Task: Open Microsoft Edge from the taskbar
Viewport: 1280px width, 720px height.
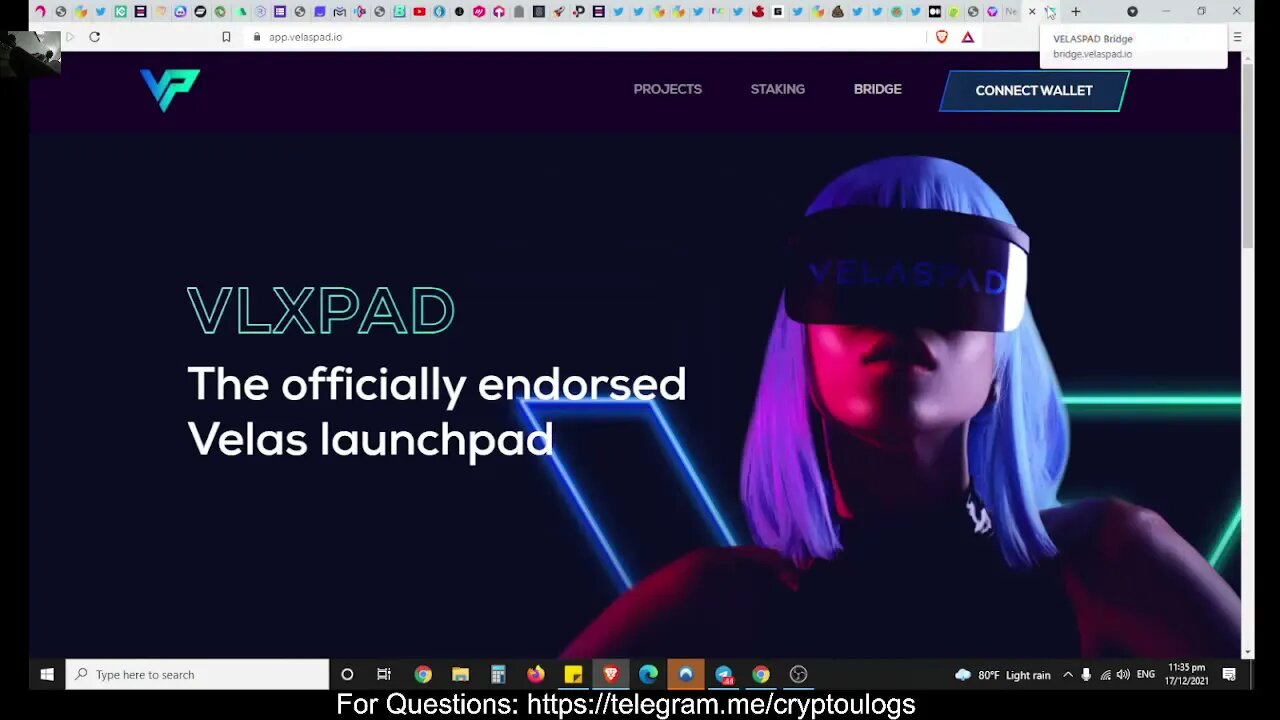Action: (648, 674)
